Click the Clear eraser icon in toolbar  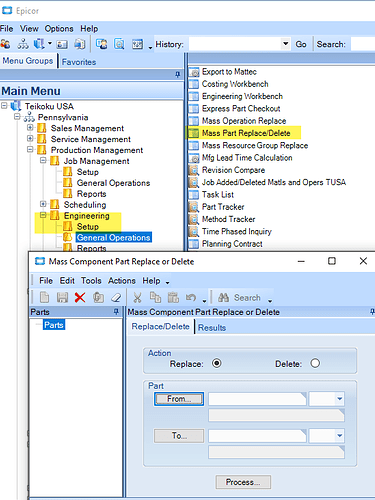[x=116, y=297]
